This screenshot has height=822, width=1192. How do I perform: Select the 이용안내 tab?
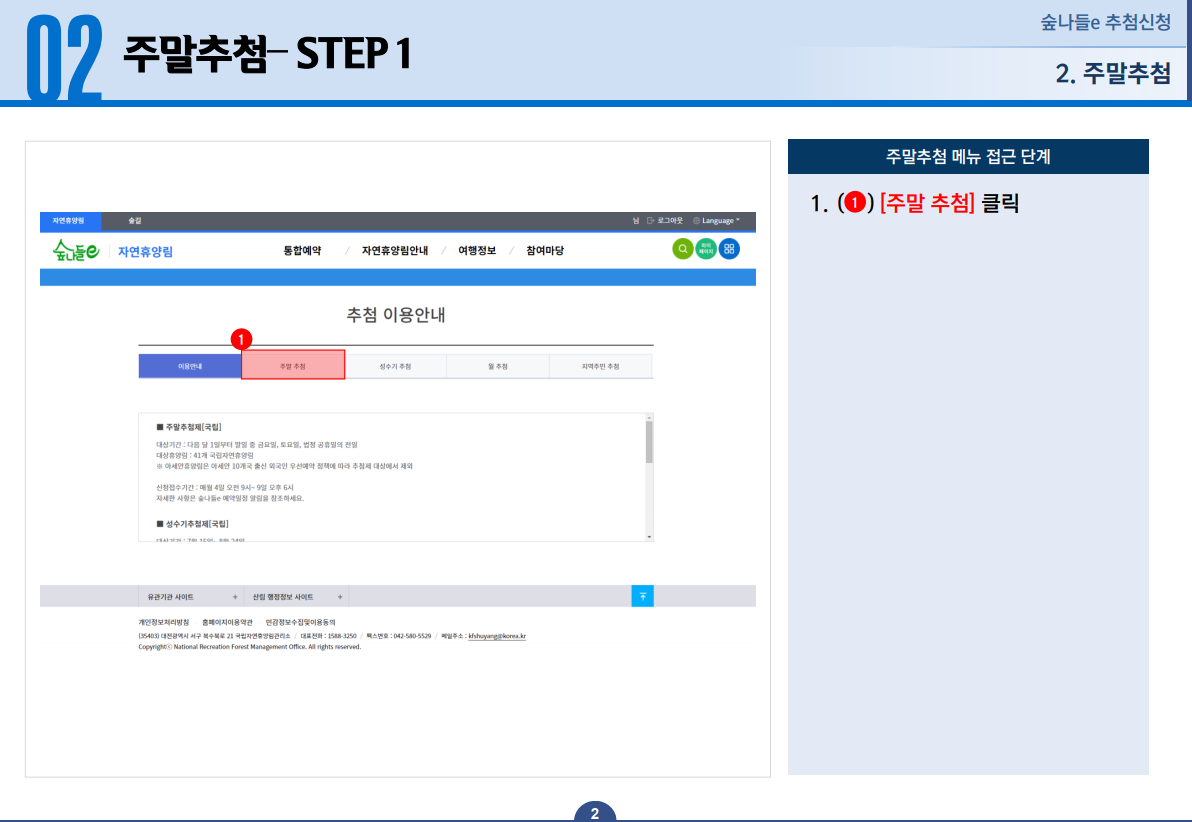tap(190, 366)
